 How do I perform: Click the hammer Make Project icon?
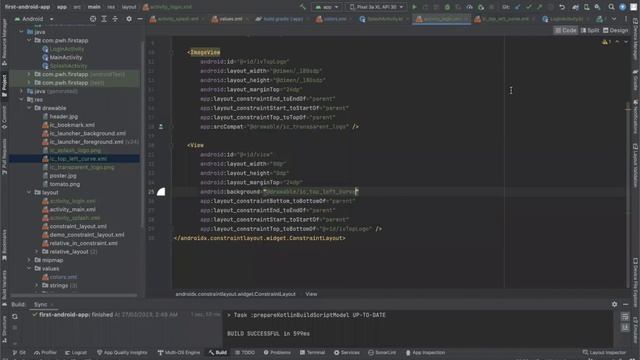[302, 7]
